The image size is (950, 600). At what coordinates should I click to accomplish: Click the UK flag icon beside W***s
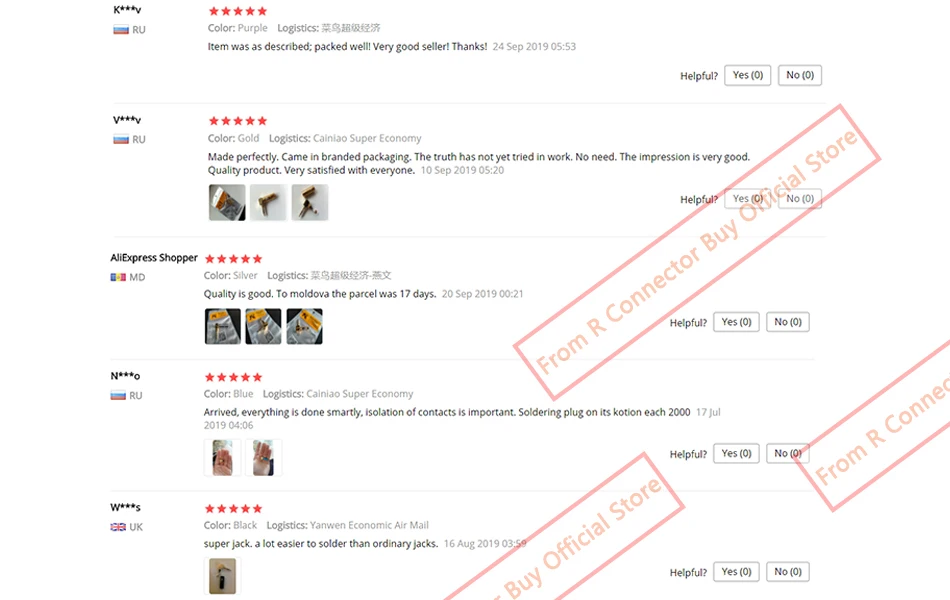(118, 527)
